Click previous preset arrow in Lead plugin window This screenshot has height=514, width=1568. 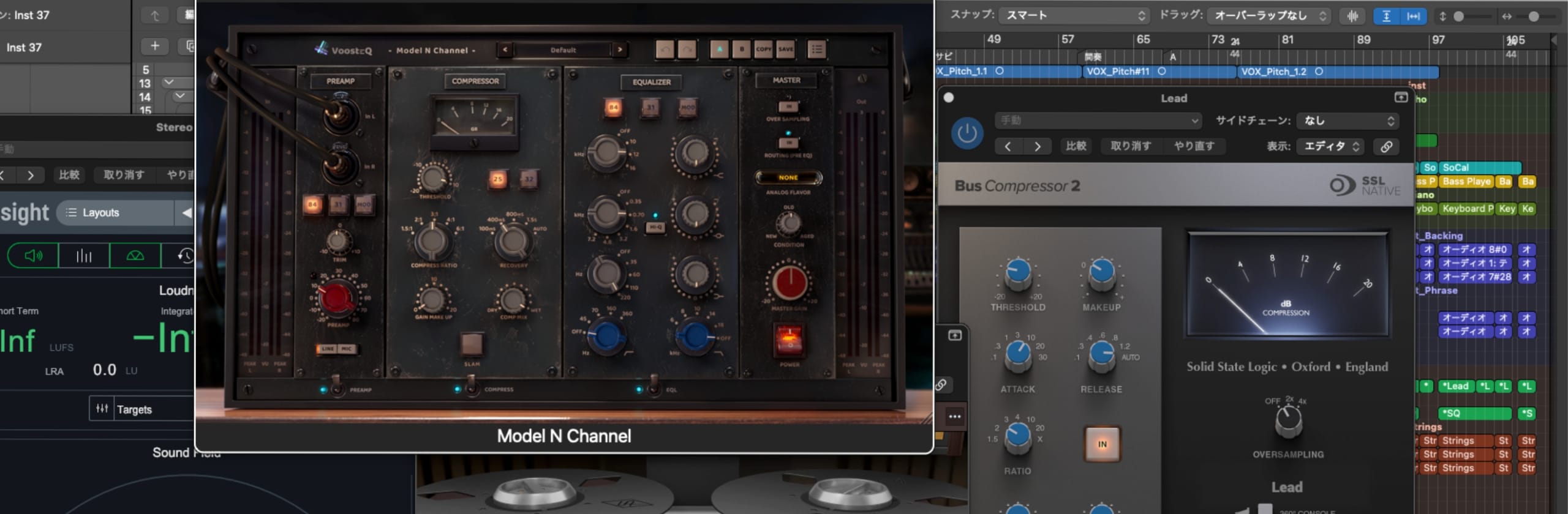coord(1008,146)
